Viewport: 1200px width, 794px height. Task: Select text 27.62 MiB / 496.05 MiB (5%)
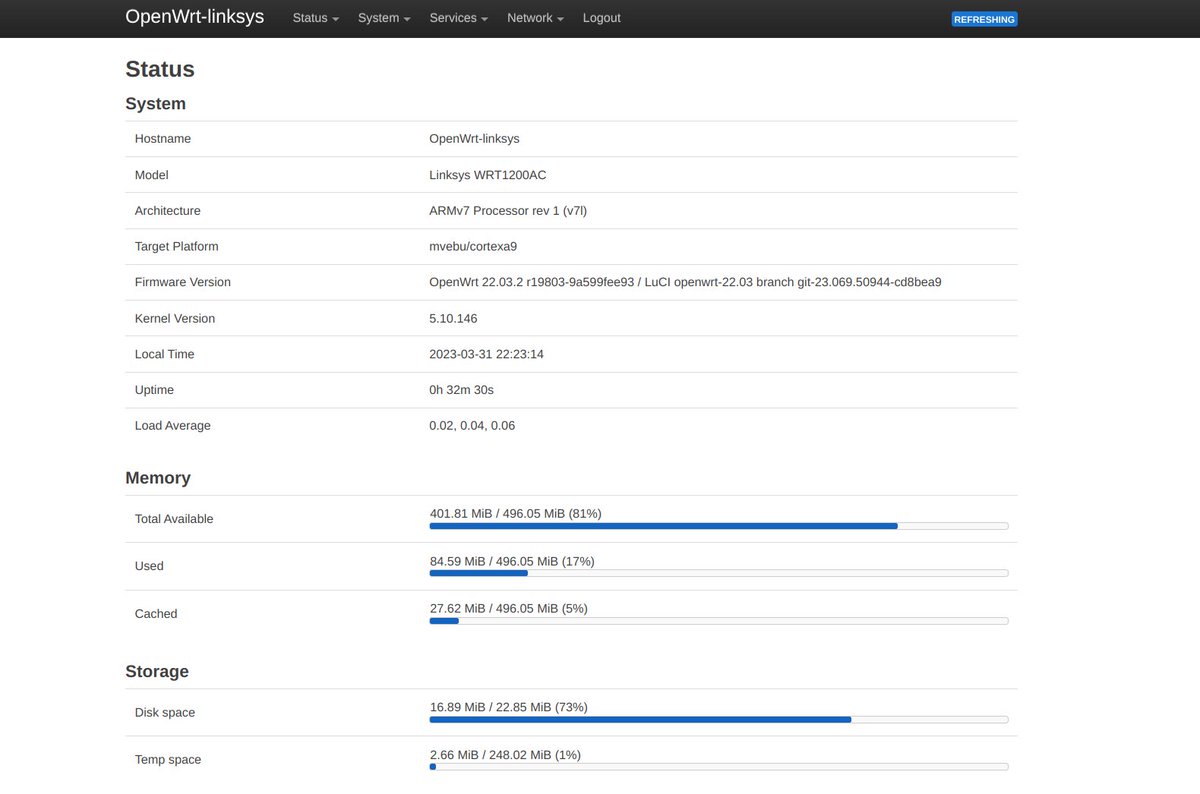pyautogui.click(x=509, y=608)
